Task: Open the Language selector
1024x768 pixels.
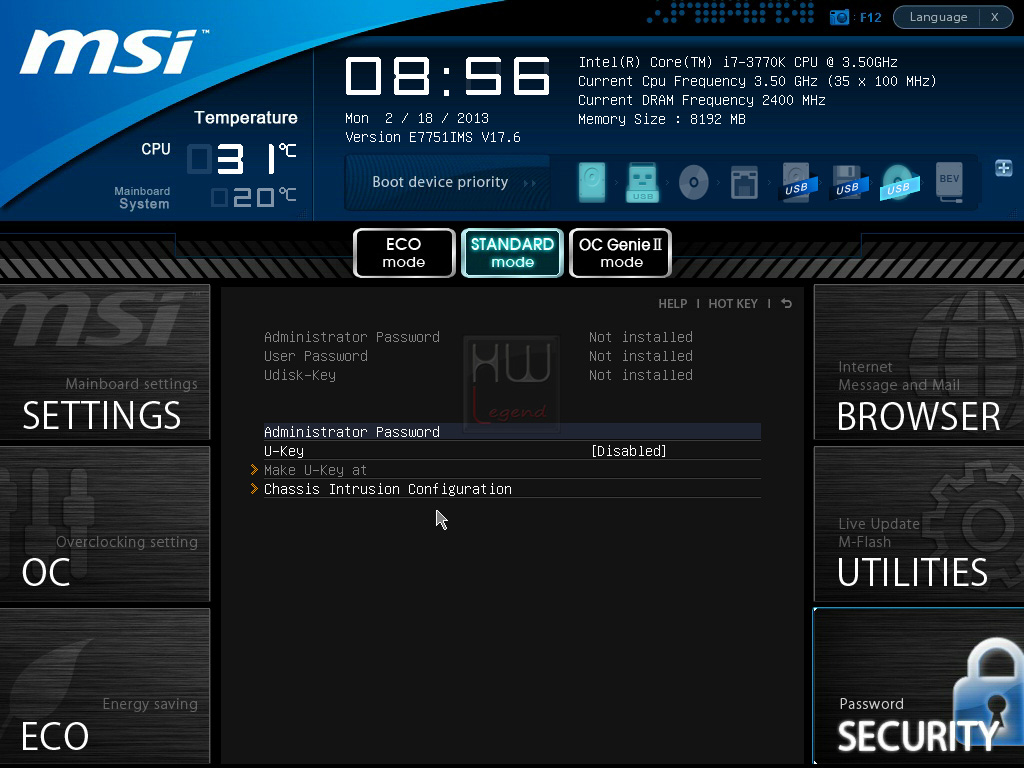Action: point(938,17)
